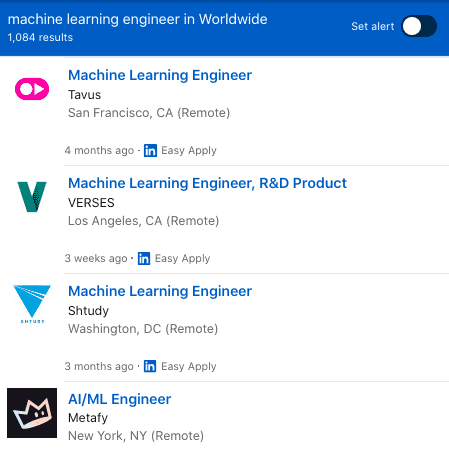
Task: Click the VERSES green V logo
Action: (32, 197)
